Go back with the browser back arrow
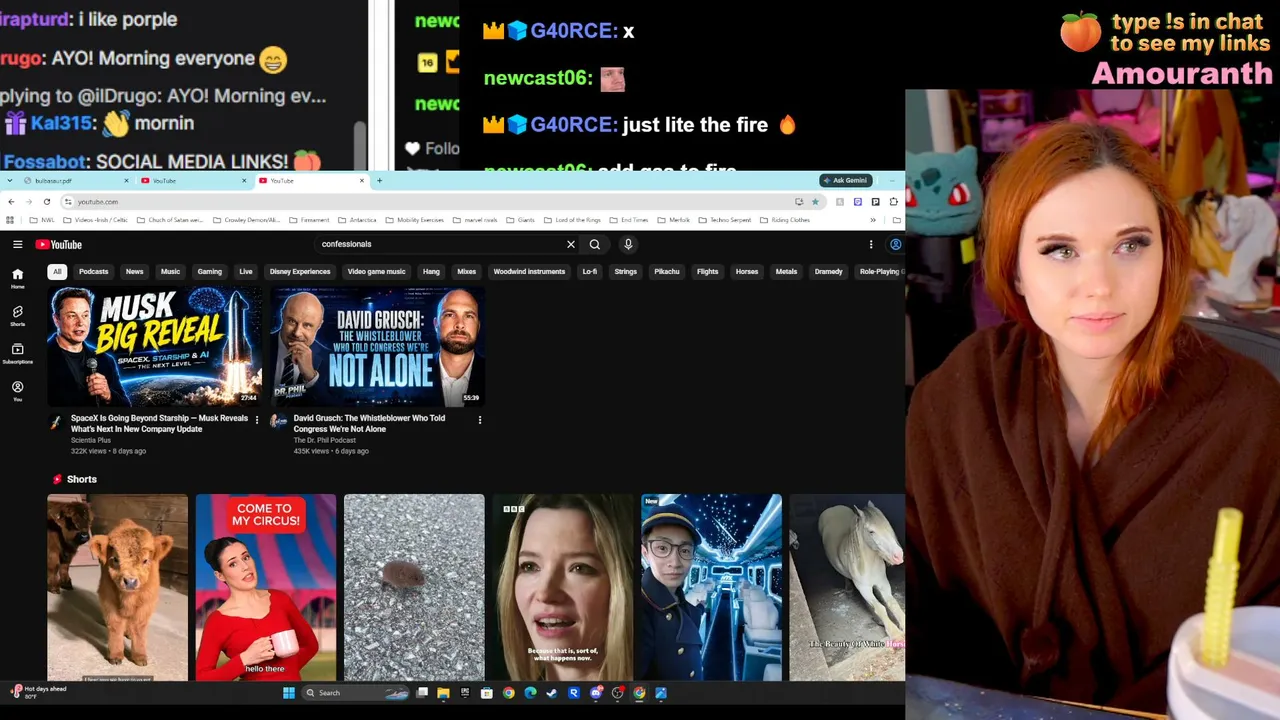1280x720 pixels. (x=11, y=202)
